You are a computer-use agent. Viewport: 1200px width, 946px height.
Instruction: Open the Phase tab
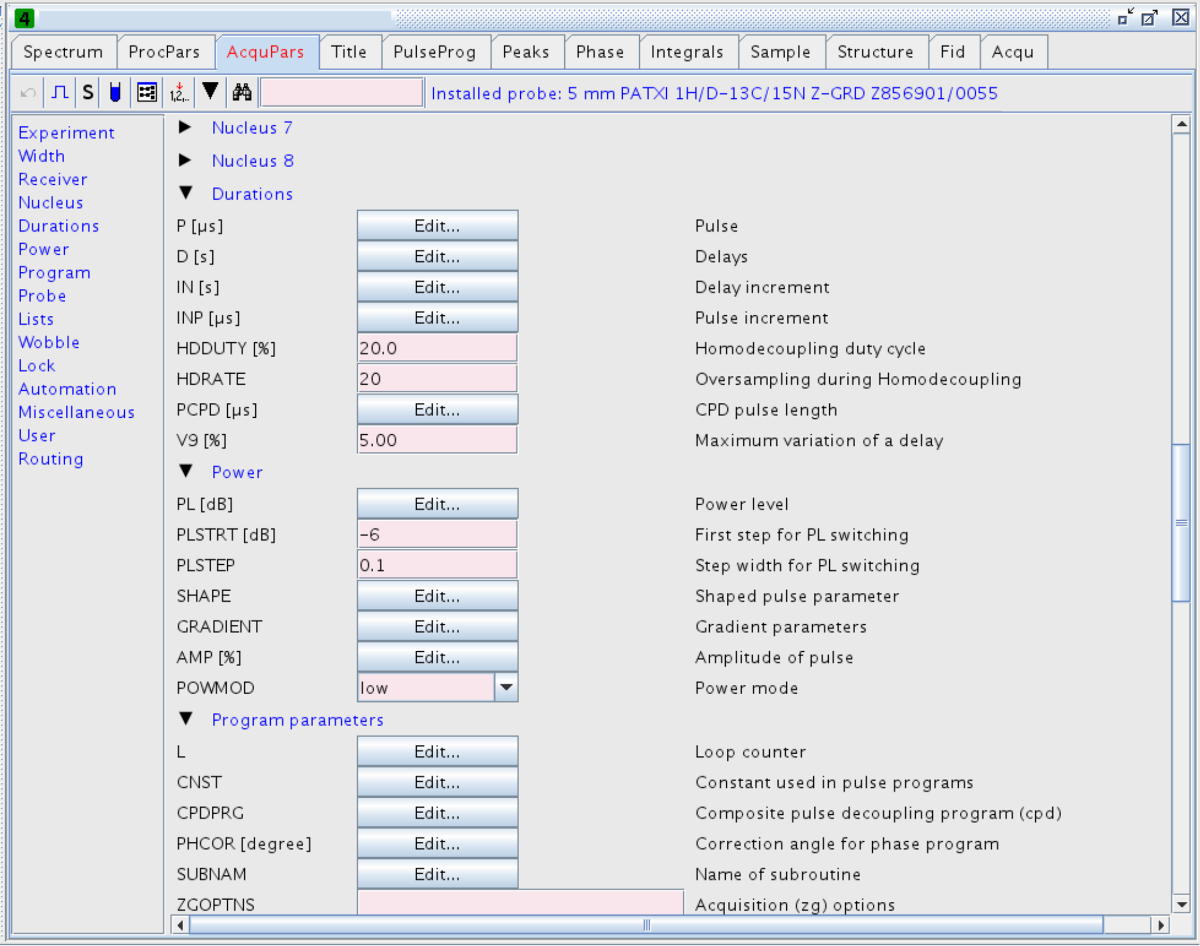click(x=600, y=52)
